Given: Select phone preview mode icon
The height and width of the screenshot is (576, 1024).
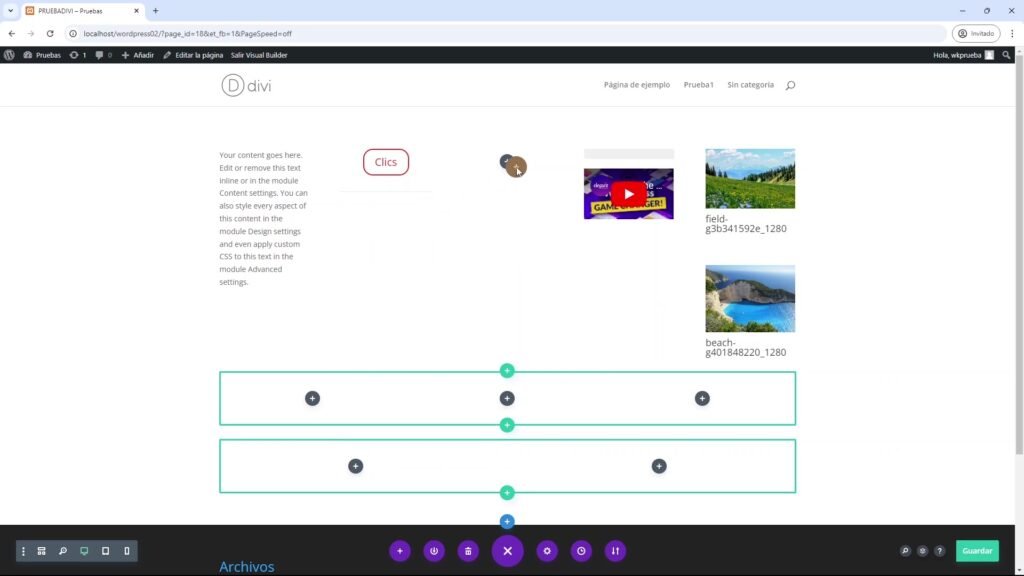Looking at the screenshot, I should point(127,551).
